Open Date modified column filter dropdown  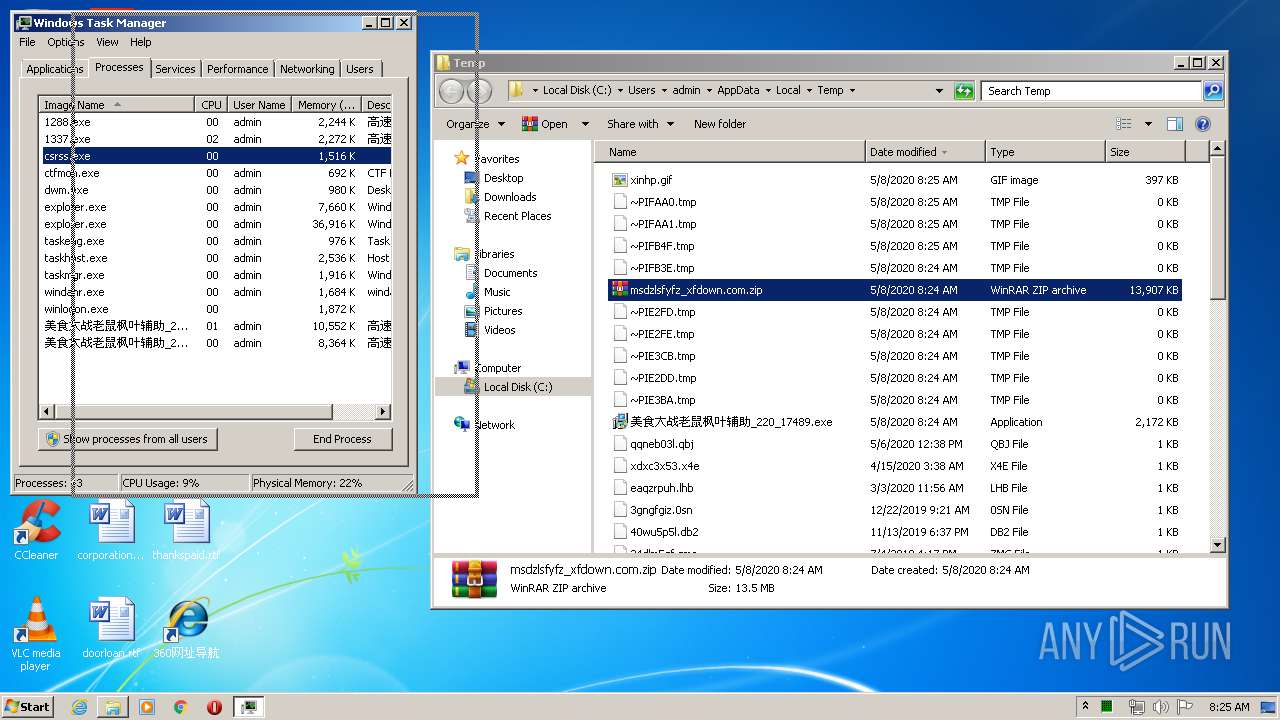coord(946,152)
